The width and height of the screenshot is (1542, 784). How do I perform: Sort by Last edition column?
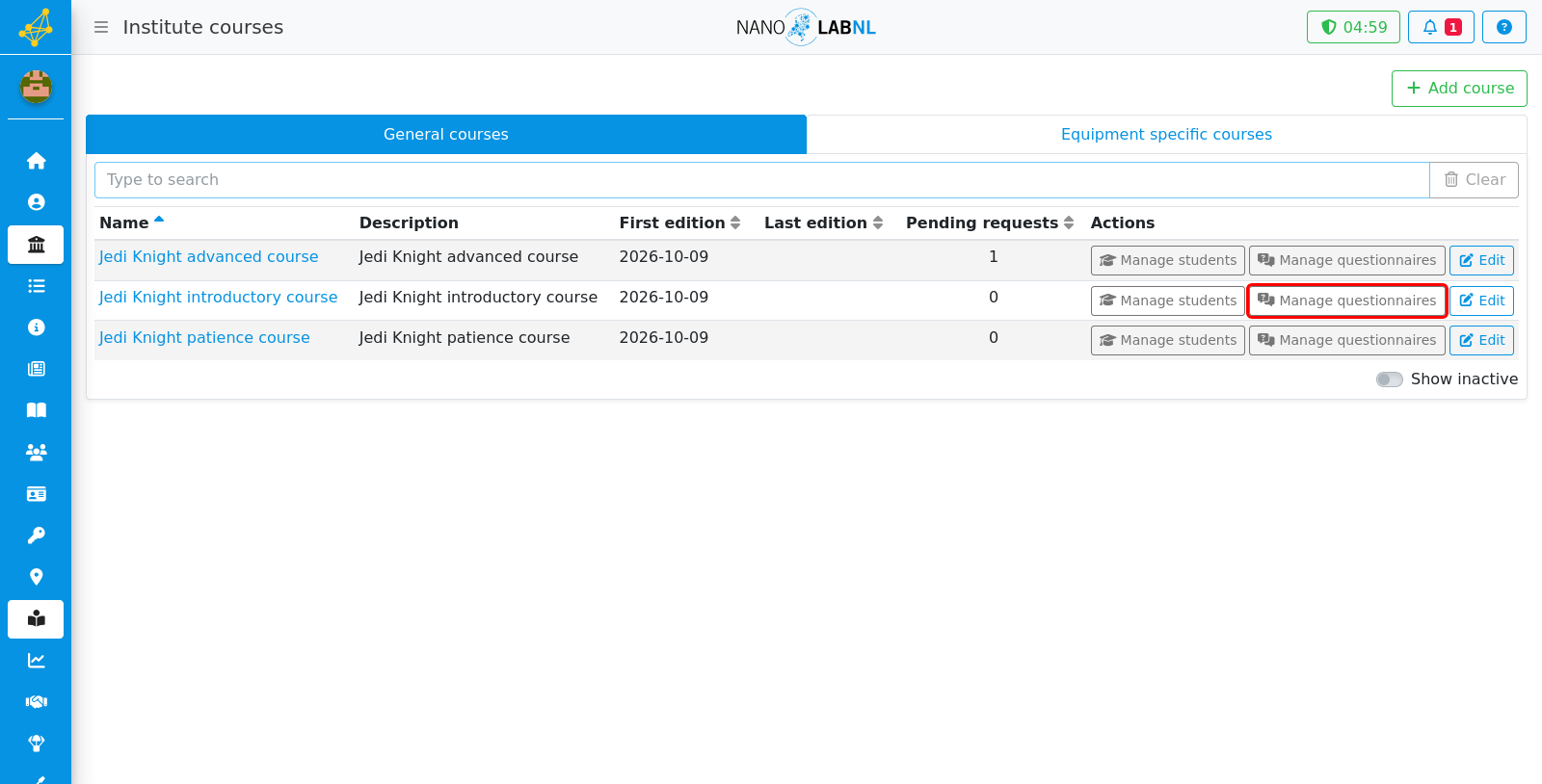tap(823, 222)
